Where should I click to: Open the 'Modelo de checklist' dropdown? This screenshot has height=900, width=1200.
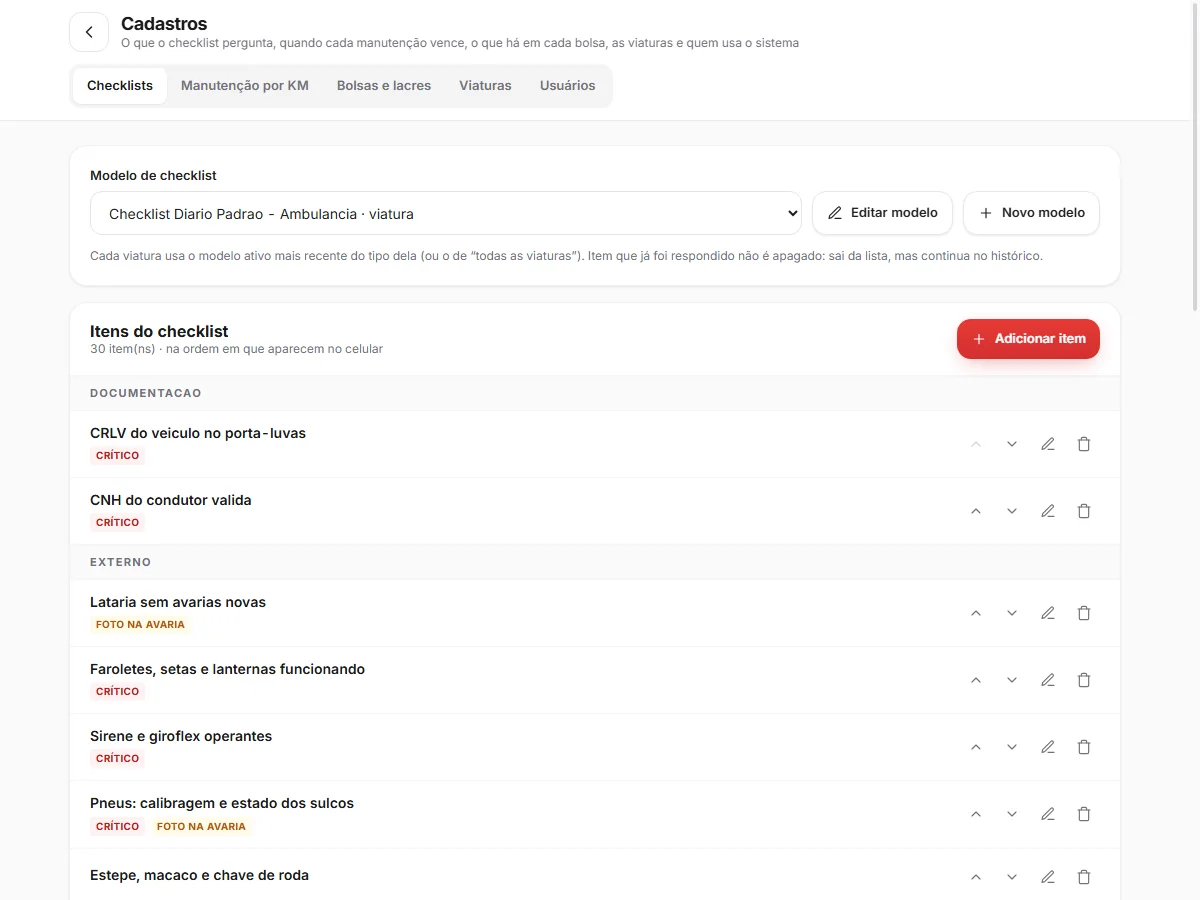click(x=446, y=213)
